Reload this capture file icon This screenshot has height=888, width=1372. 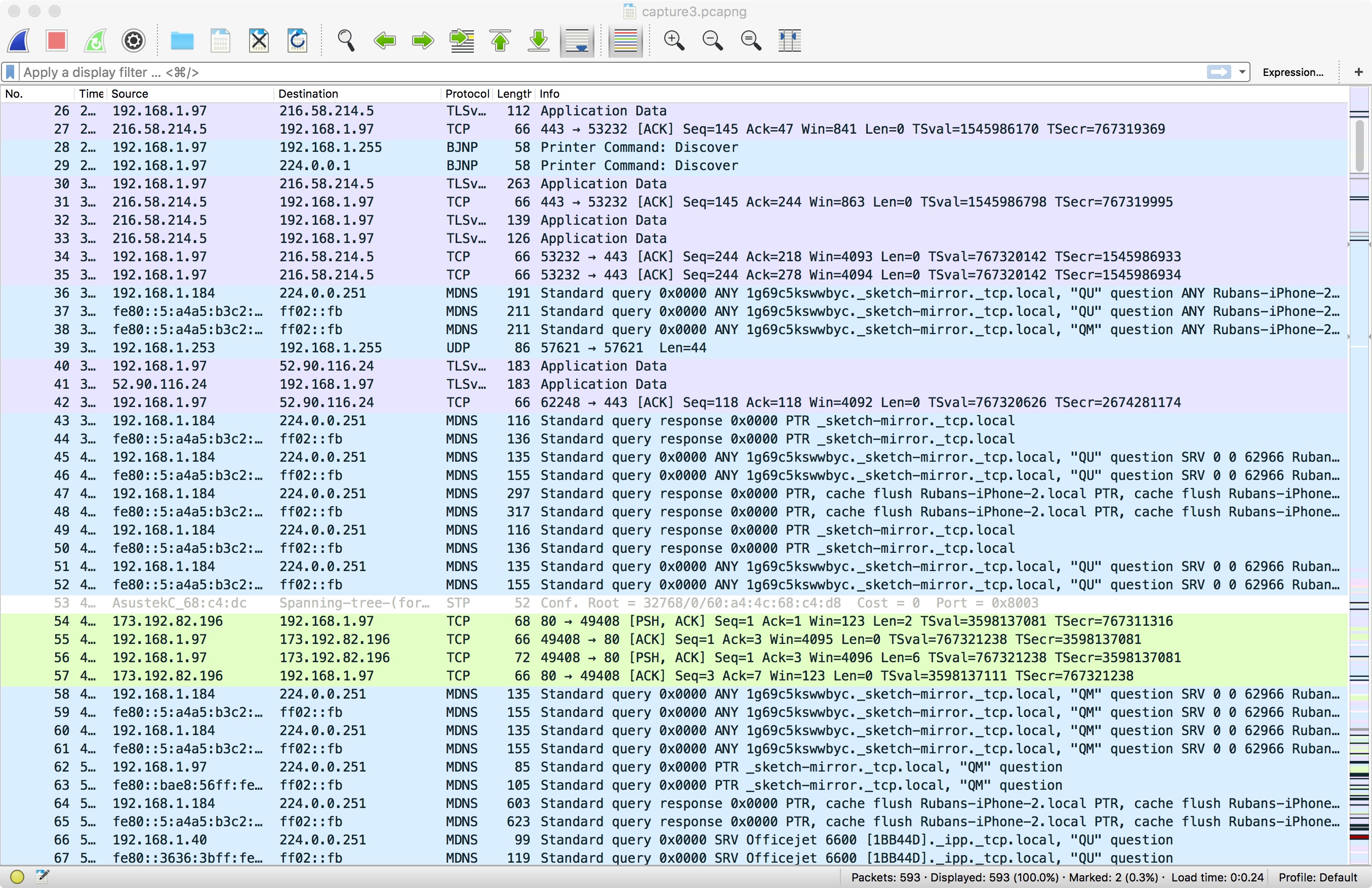coord(298,41)
